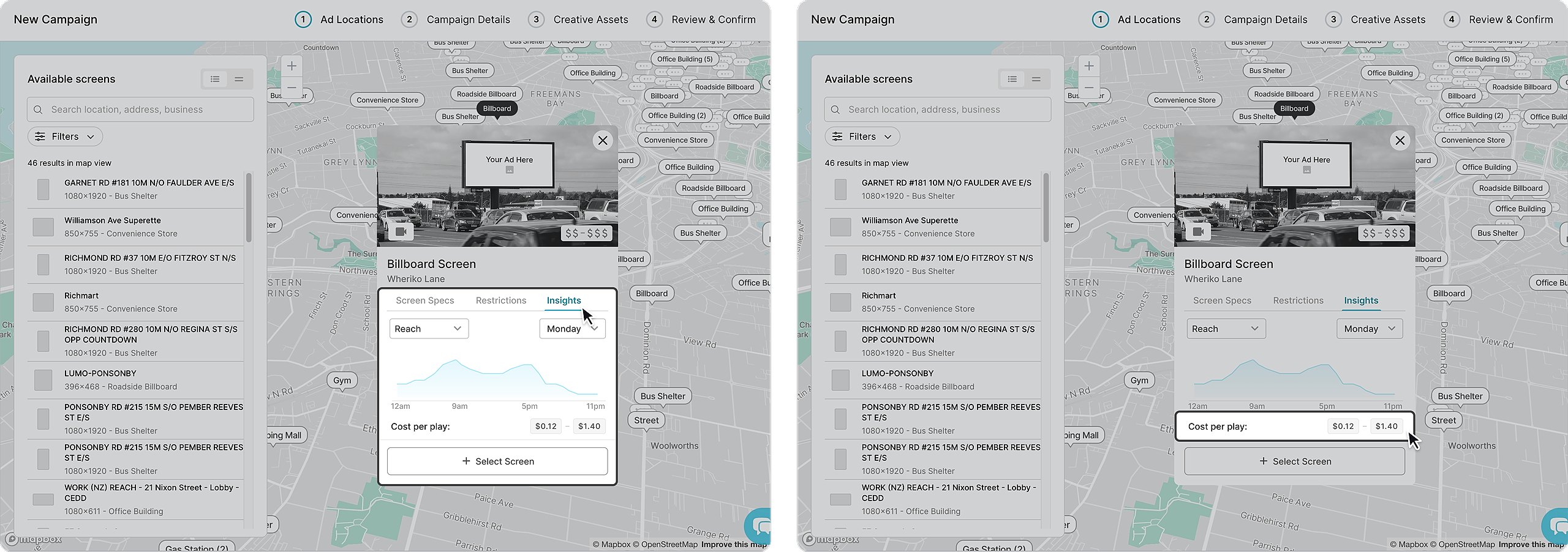The width and height of the screenshot is (1568, 552).
Task: Focus the location search field in right window
Action: (938, 110)
